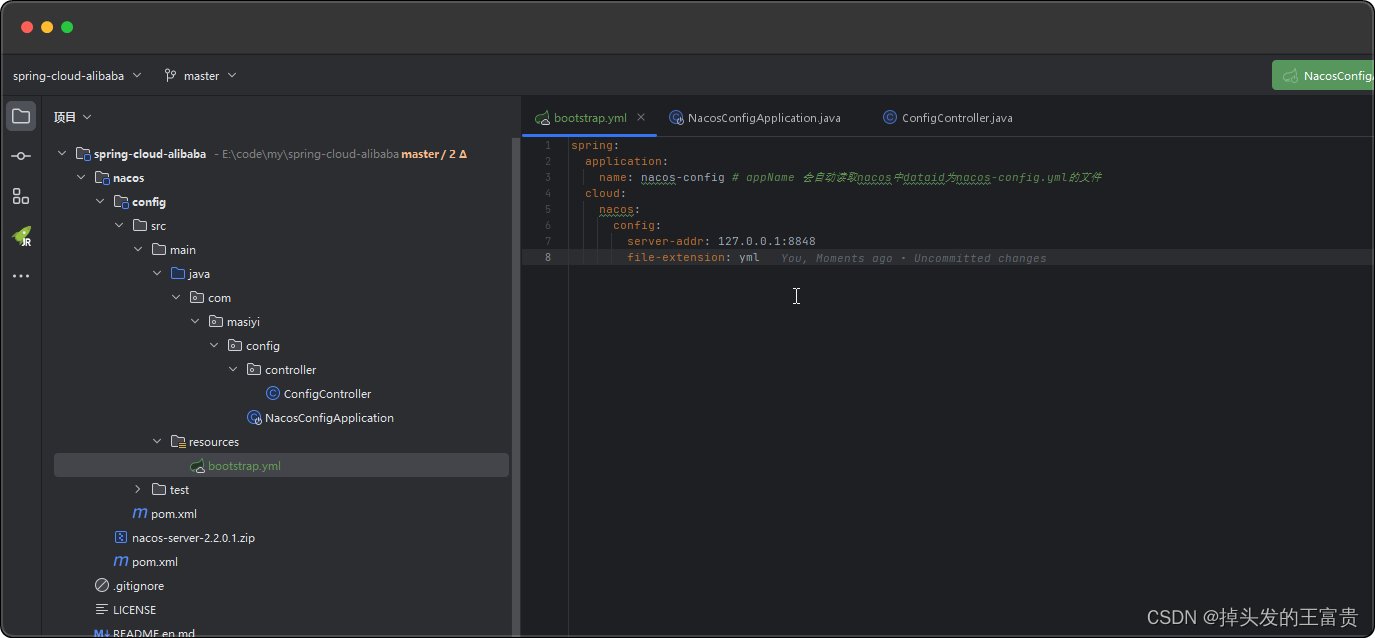Switch to ConfigController.java tab
The height and width of the screenshot is (638, 1375).
click(948, 117)
